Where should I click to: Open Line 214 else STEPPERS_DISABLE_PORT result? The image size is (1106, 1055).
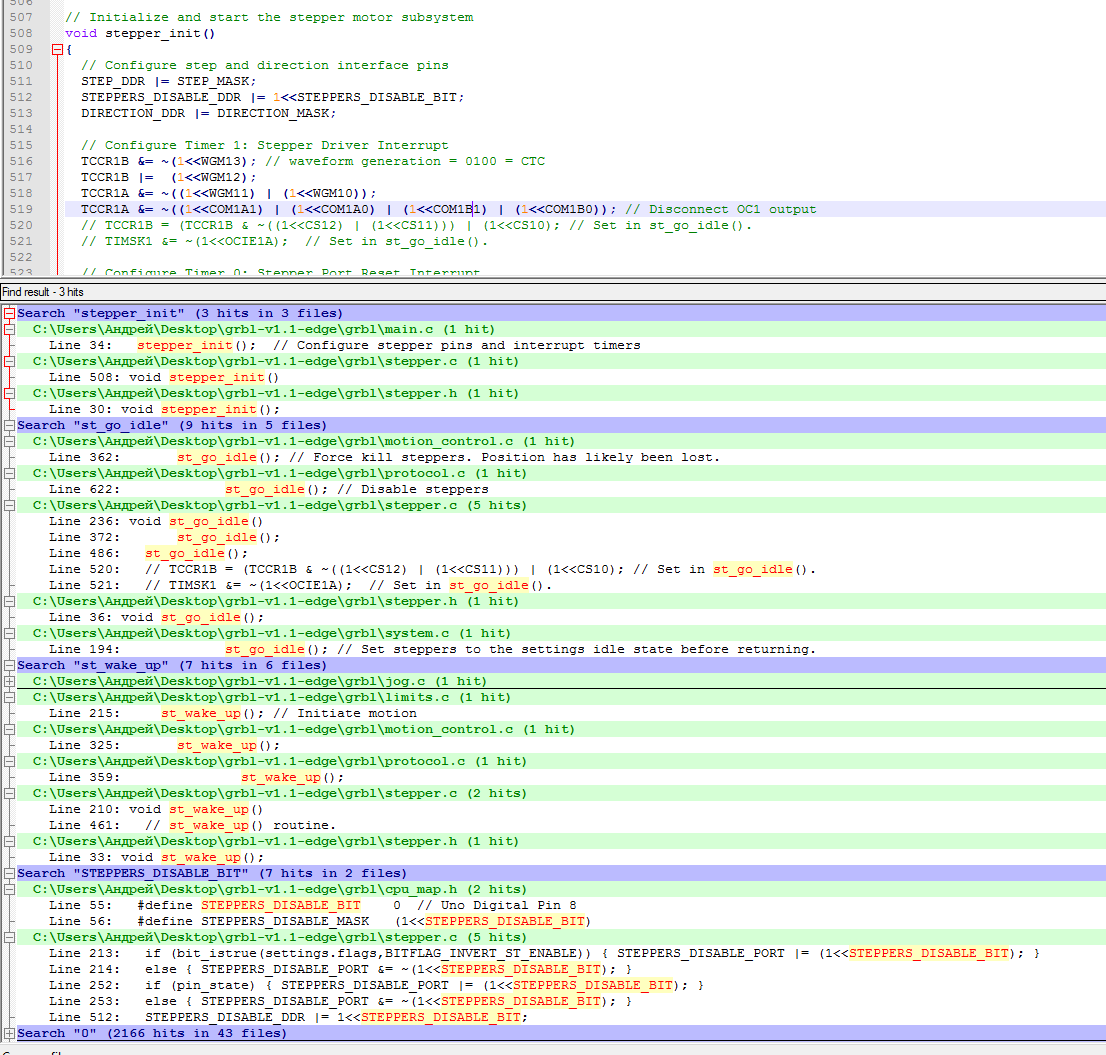pos(340,970)
